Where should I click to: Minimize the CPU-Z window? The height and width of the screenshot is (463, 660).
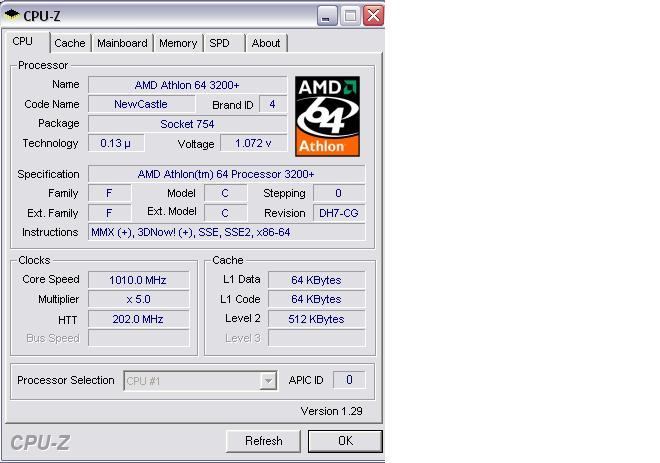pyautogui.click(x=327, y=16)
